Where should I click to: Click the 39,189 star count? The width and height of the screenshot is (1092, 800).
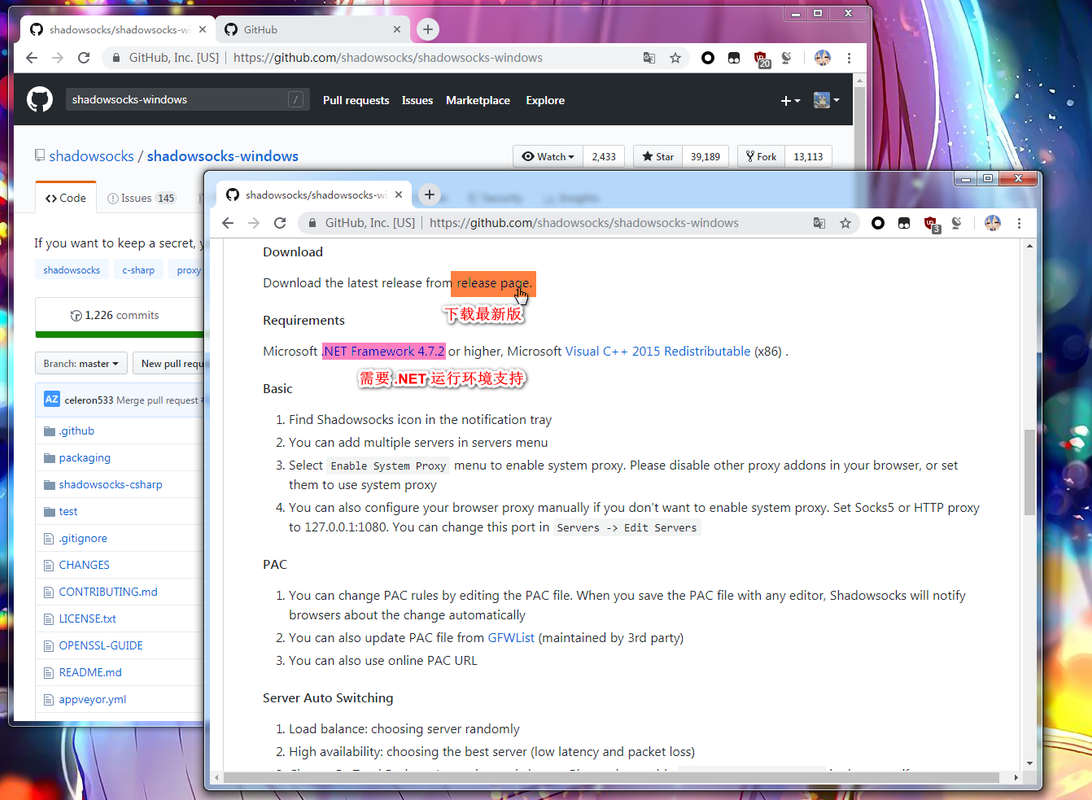705,157
